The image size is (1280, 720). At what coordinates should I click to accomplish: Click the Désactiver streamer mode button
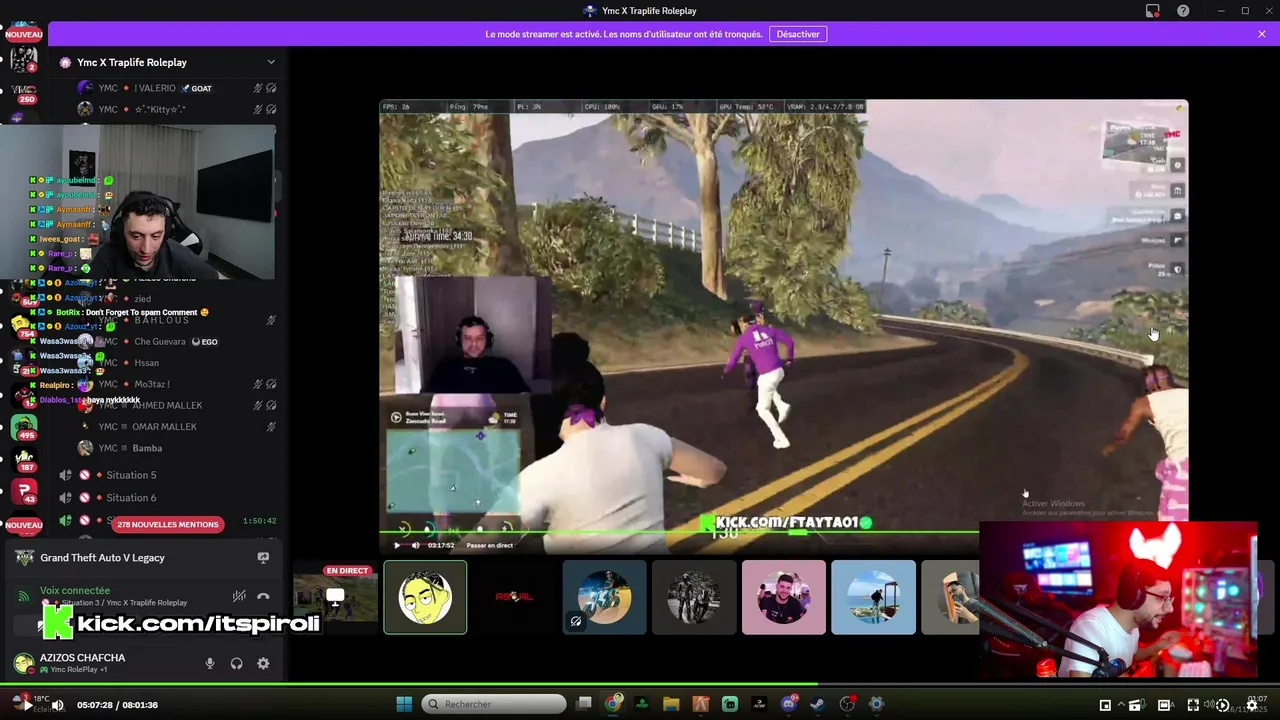click(x=798, y=34)
